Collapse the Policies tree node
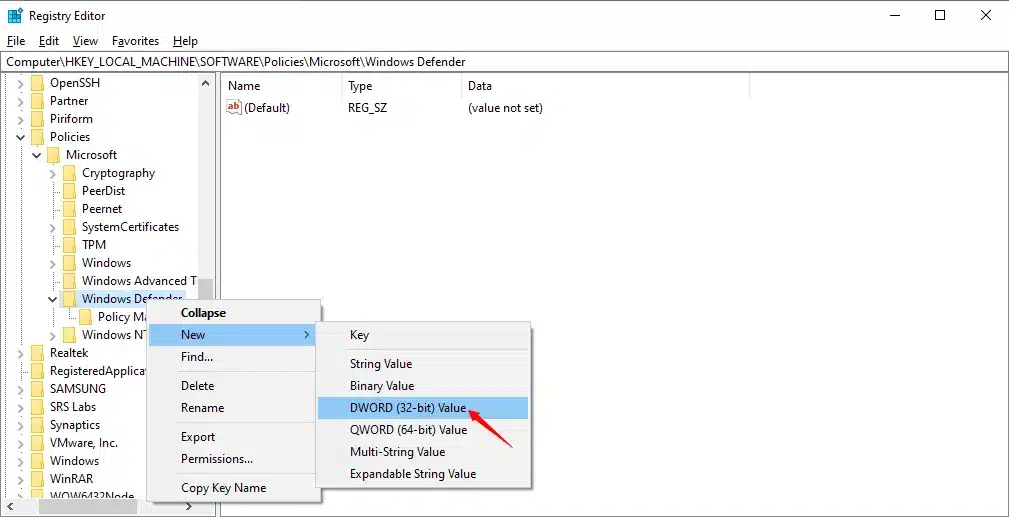The image size is (1009, 517). (x=21, y=137)
